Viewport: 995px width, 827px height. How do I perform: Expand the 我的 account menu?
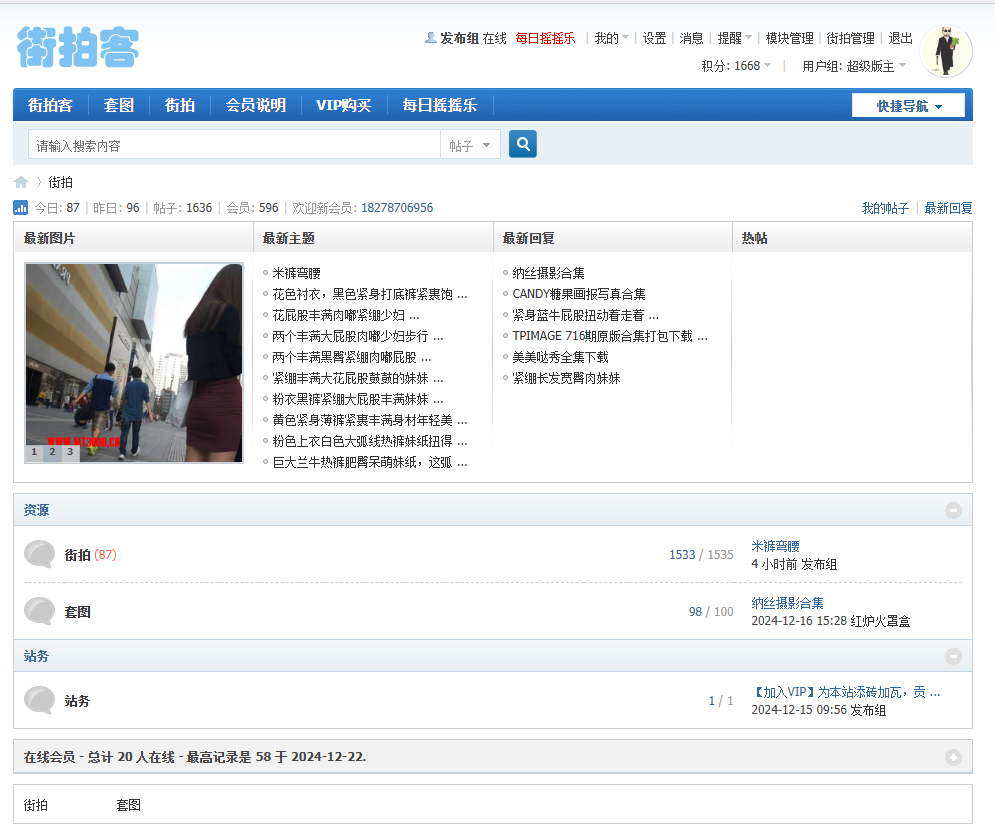click(x=611, y=38)
